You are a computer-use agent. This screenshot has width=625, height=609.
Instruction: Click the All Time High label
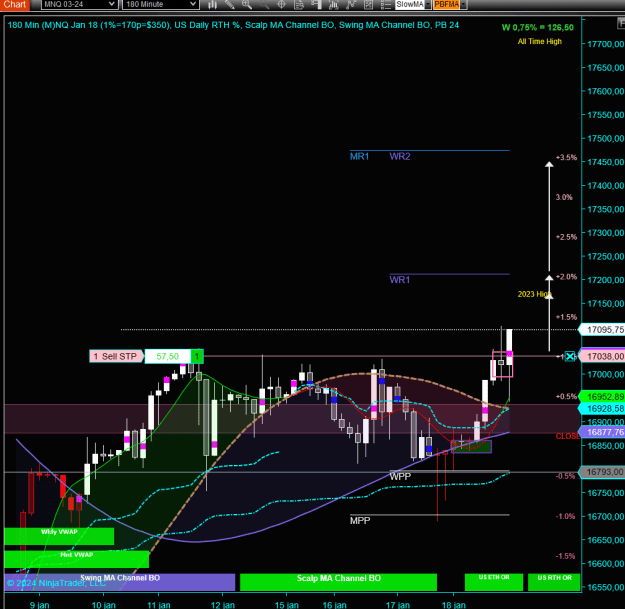coord(540,41)
